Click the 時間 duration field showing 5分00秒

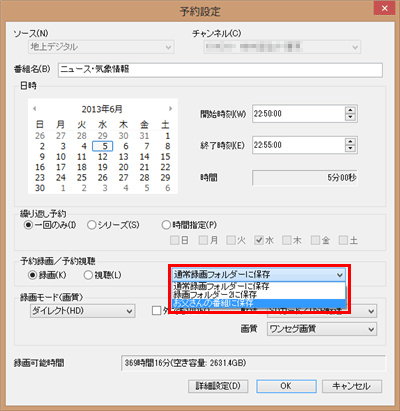pos(305,178)
